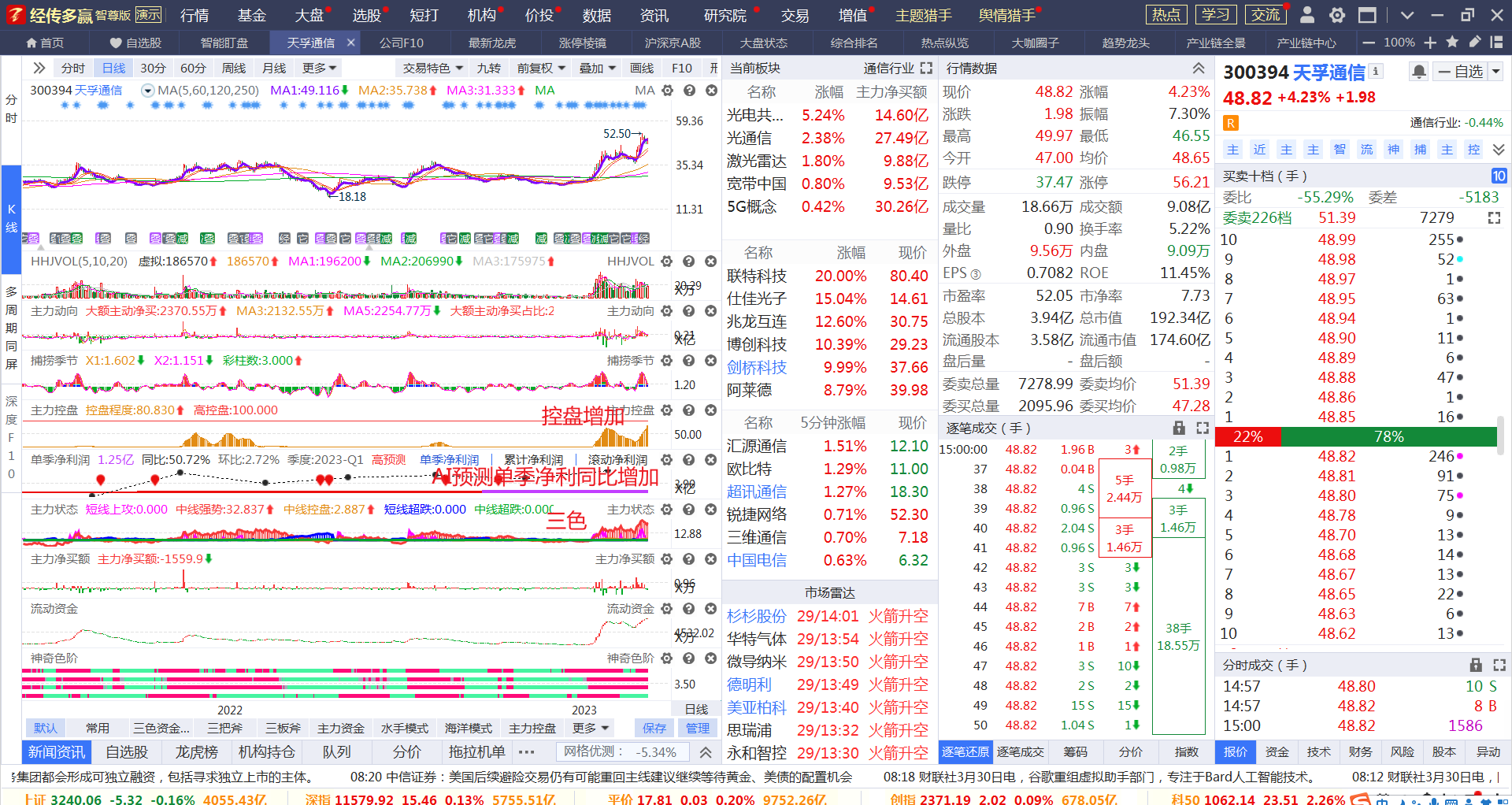Image resolution: width=1512 pixels, height=805 pixels.
Task: Add stock via 自选 button
Action: pos(1461,72)
